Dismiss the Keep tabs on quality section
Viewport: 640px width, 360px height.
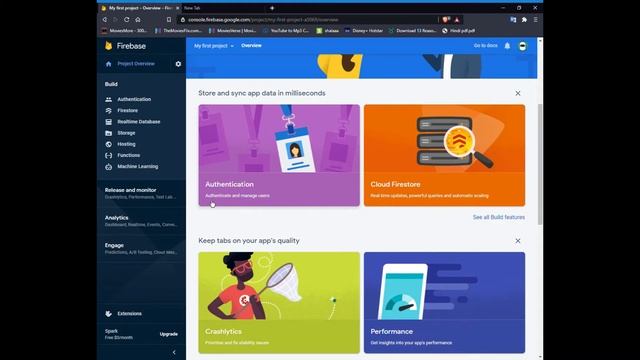(518, 241)
